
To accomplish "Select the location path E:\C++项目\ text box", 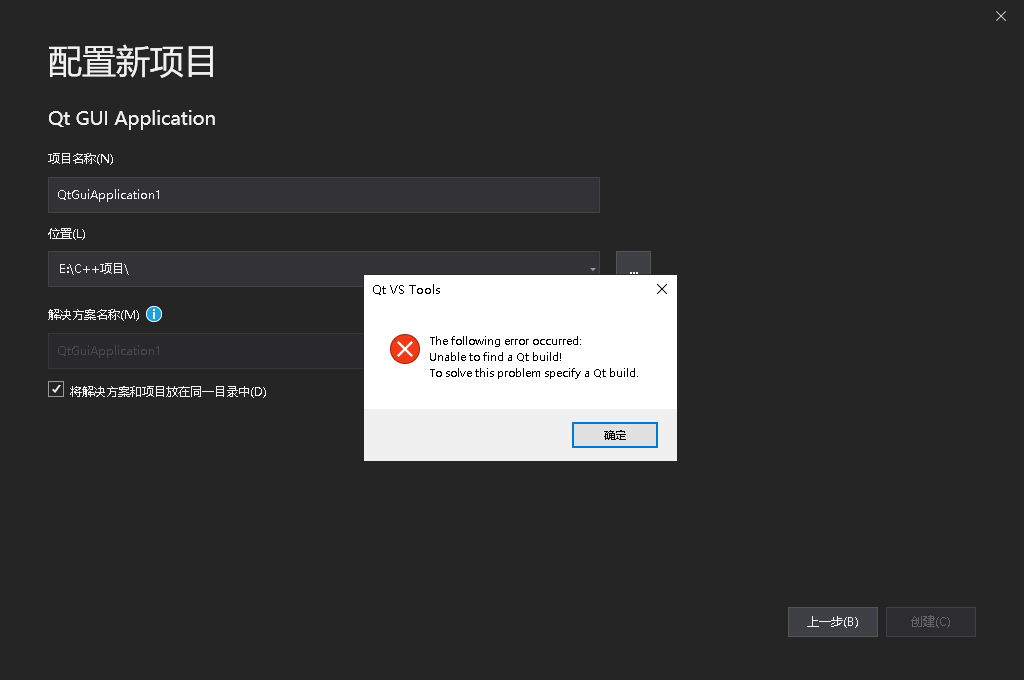I will (300, 268).
